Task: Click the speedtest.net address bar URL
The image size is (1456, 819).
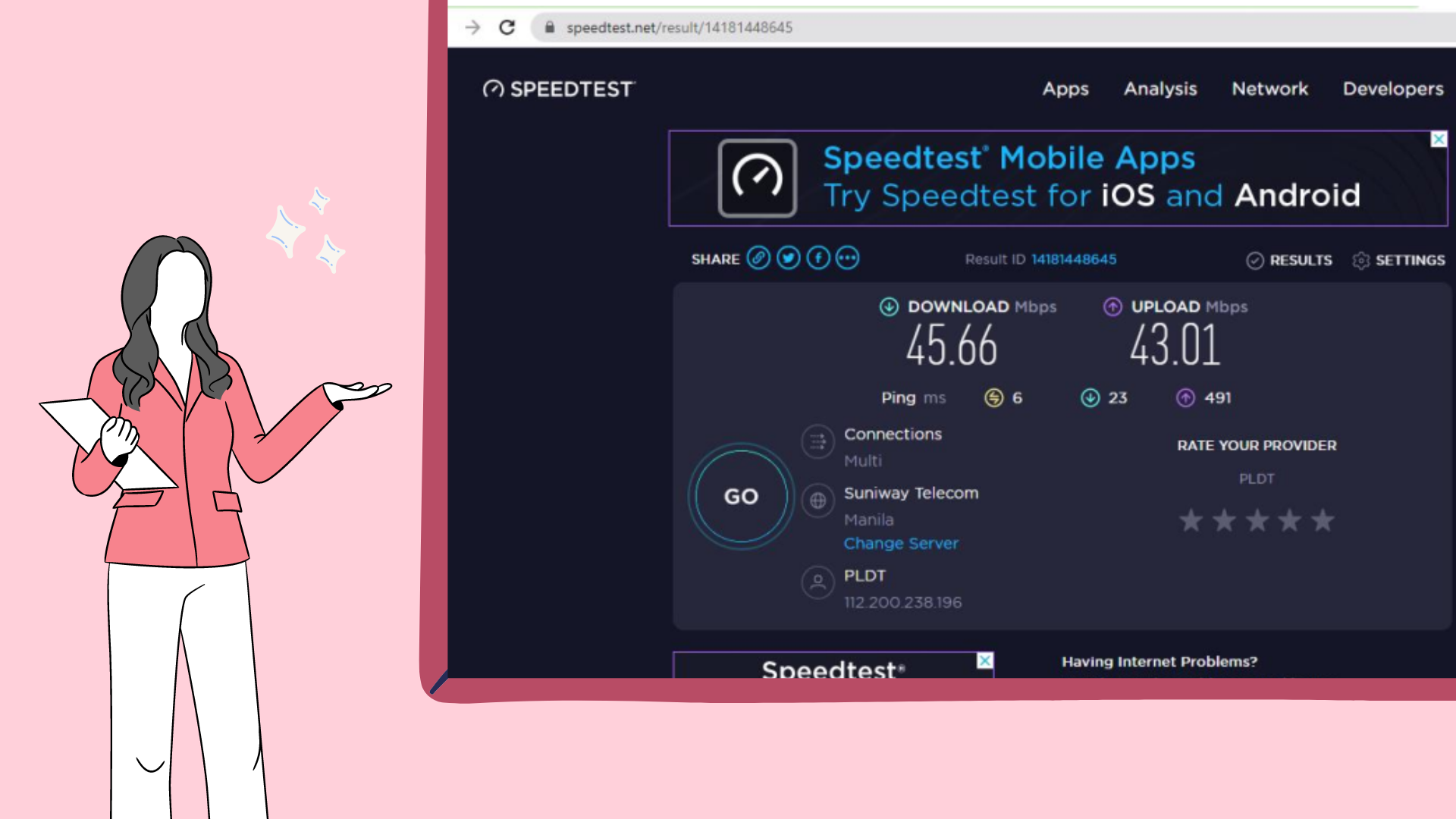Action: pyautogui.click(x=679, y=27)
